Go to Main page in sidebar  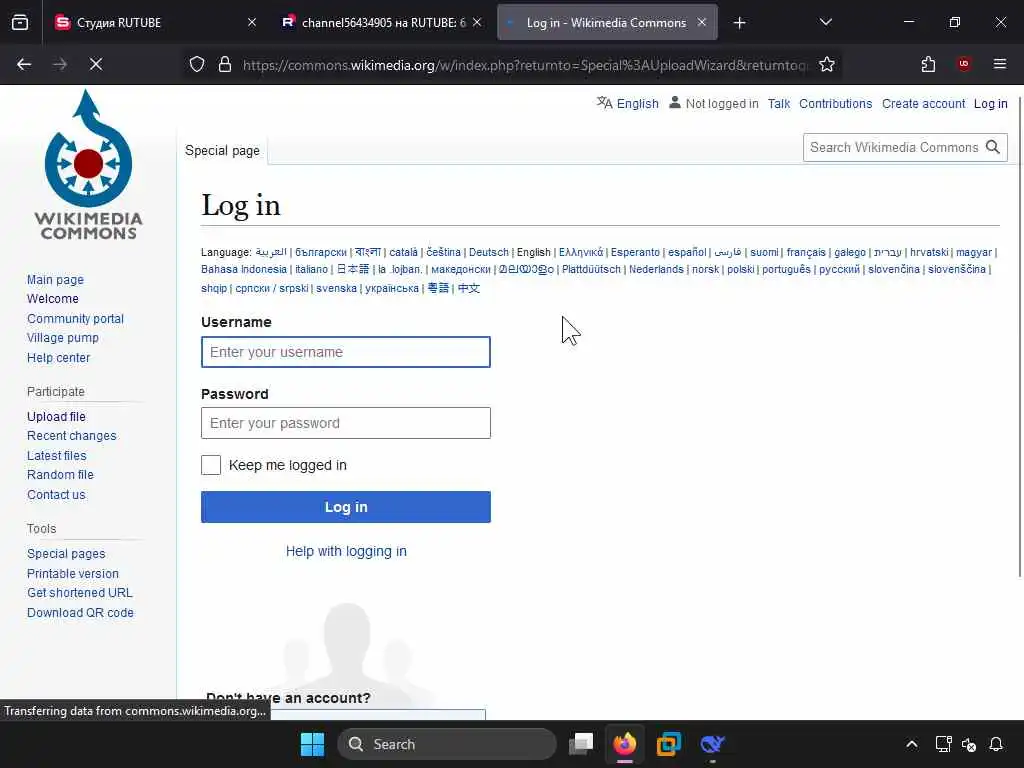pos(56,280)
